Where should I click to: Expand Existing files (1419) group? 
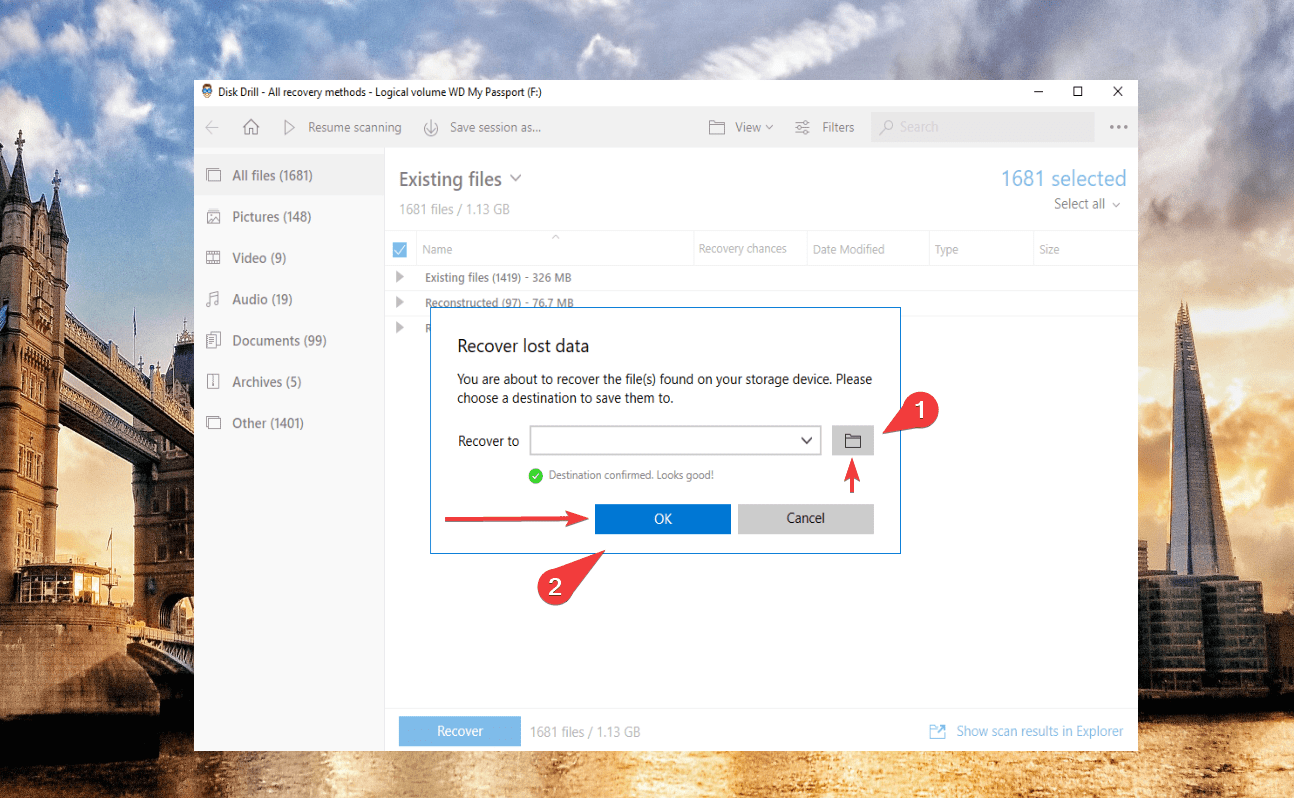click(x=400, y=277)
